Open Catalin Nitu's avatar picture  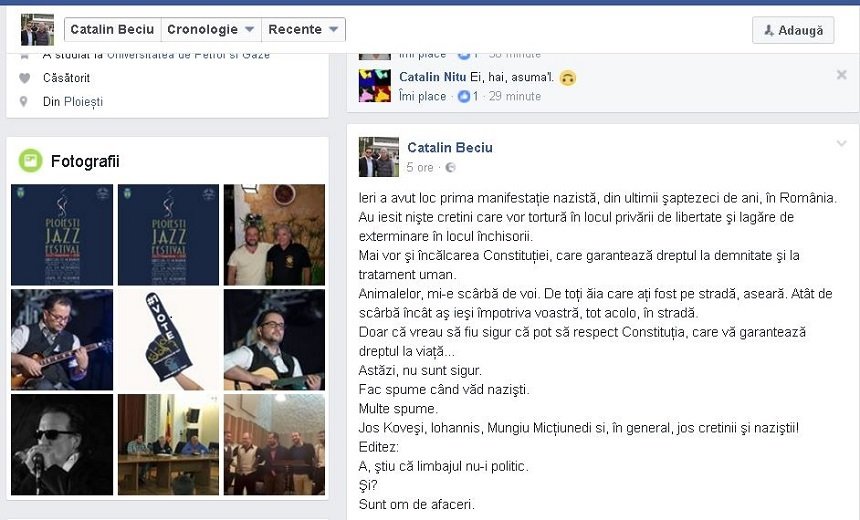pos(375,86)
